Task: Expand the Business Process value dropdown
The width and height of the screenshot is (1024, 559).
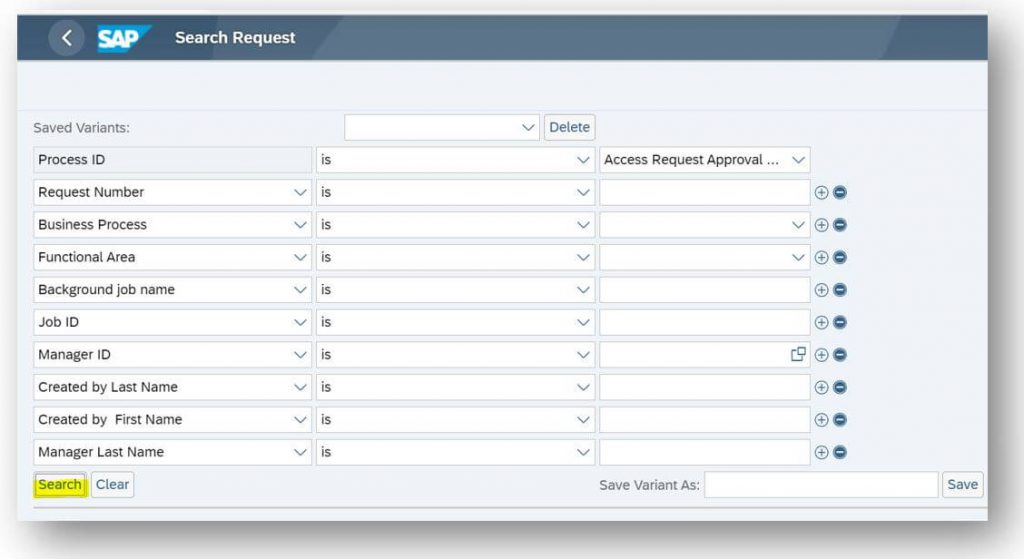Action: point(705,225)
